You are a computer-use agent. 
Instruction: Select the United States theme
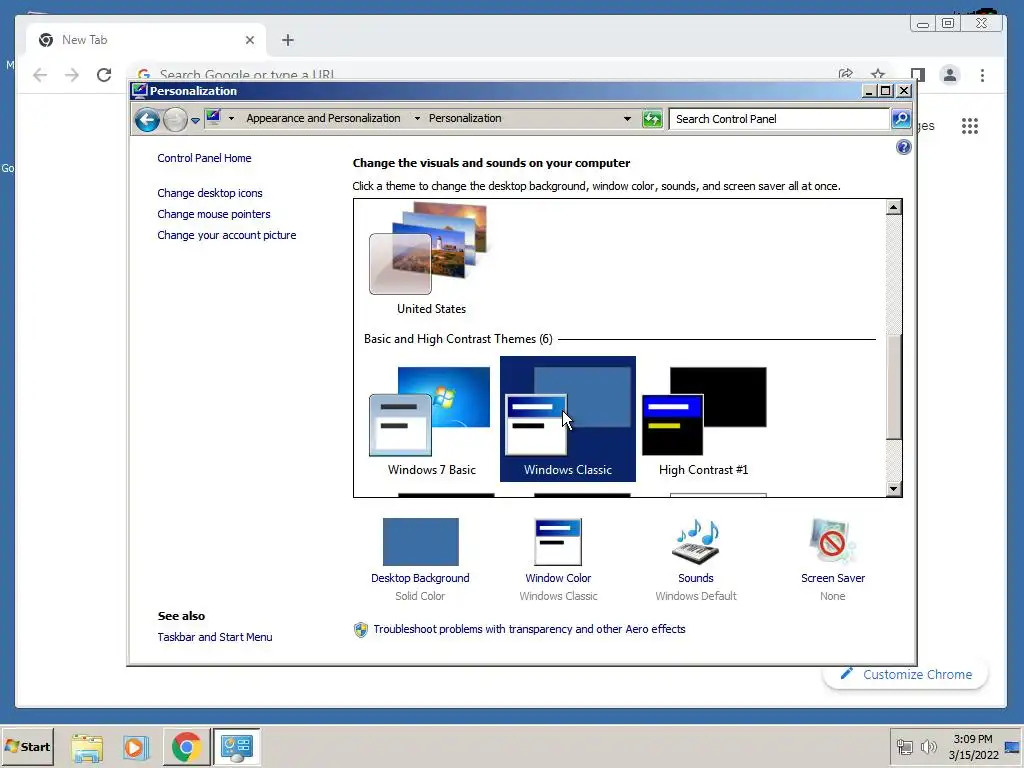(431, 259)
